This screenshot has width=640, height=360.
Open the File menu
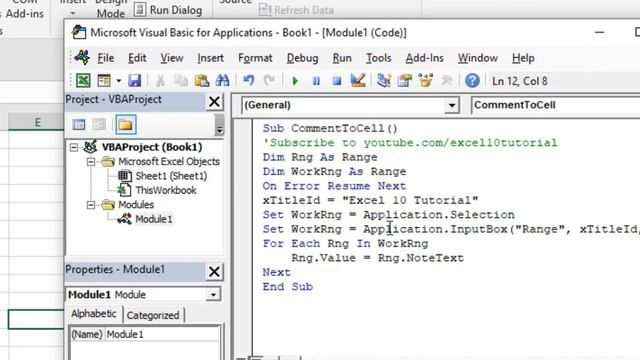tap(105, 58)
